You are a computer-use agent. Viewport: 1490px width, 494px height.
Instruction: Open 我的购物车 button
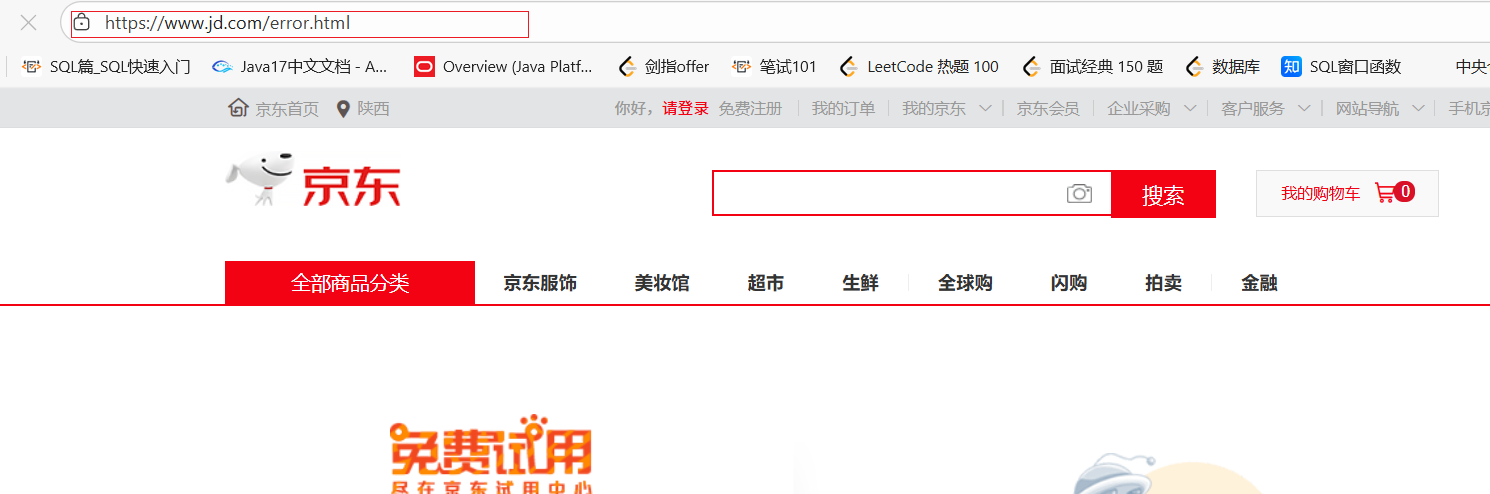click(1347, 193)
